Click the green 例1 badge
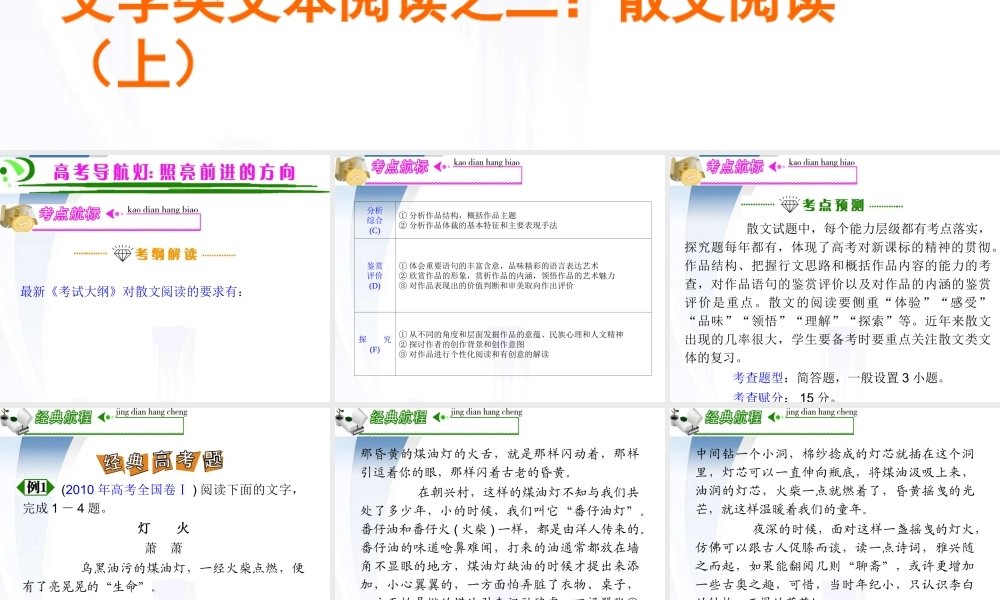 (x=36, y=488)
